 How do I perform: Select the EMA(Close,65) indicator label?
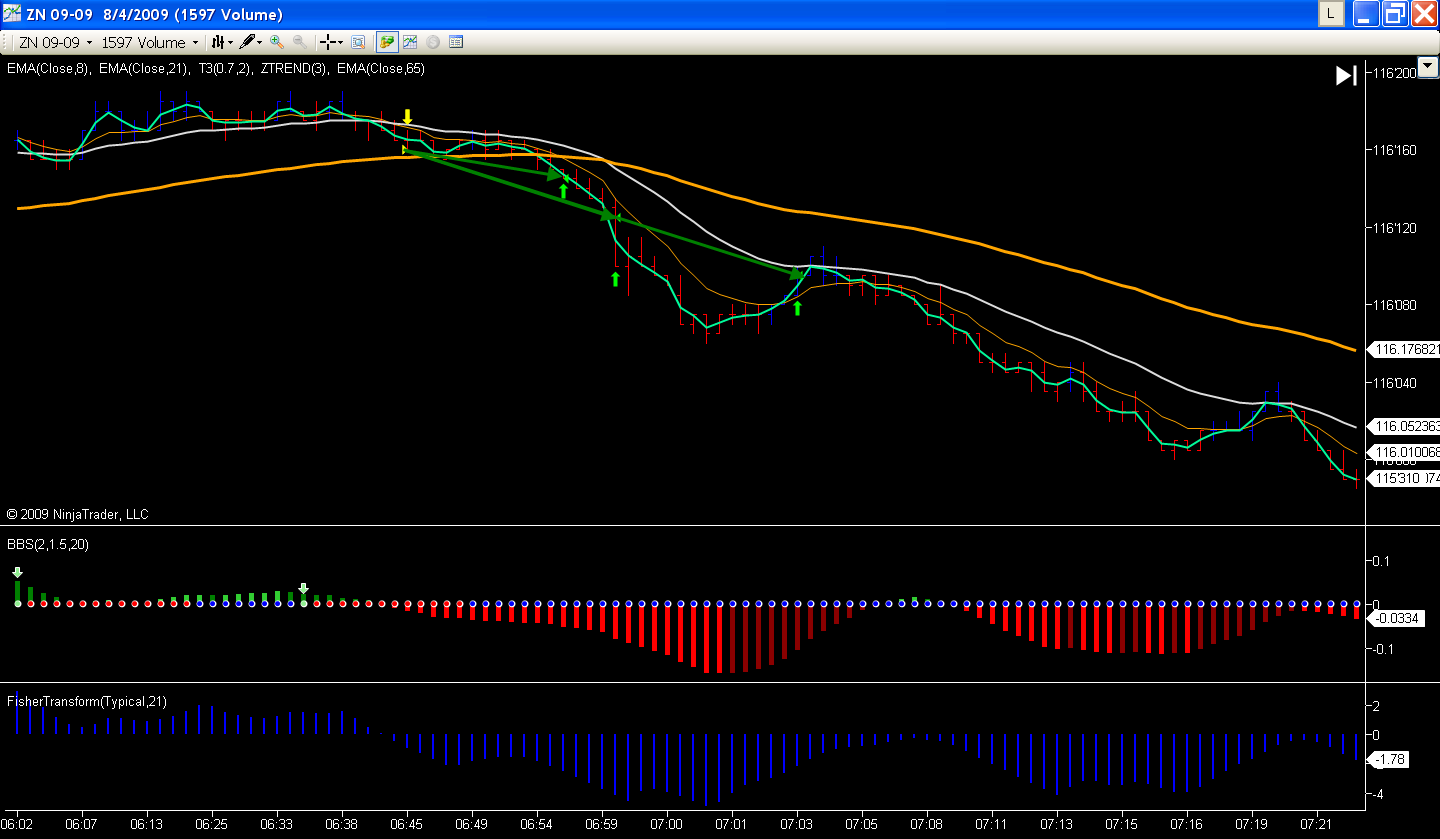381,68
